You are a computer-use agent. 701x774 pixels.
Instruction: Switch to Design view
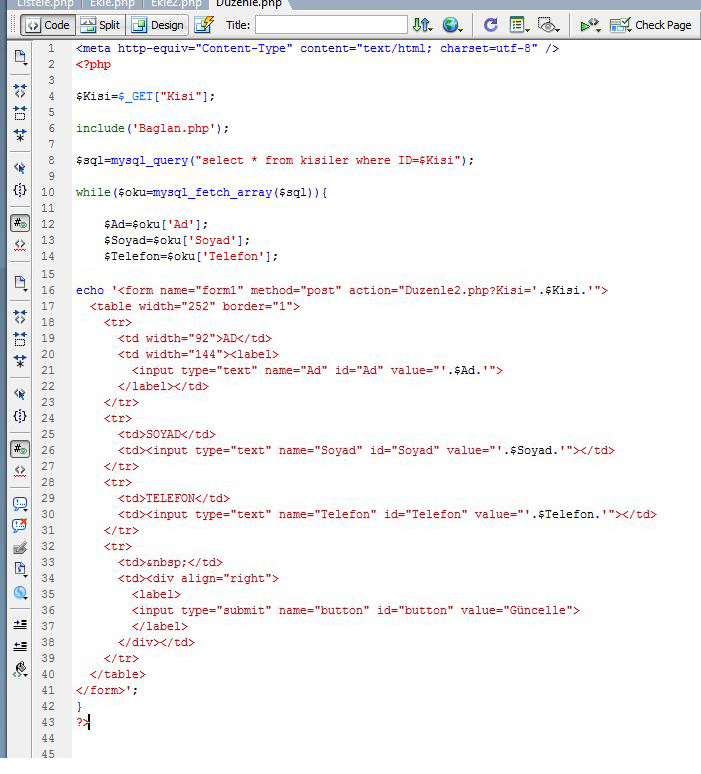pos(158,25)
